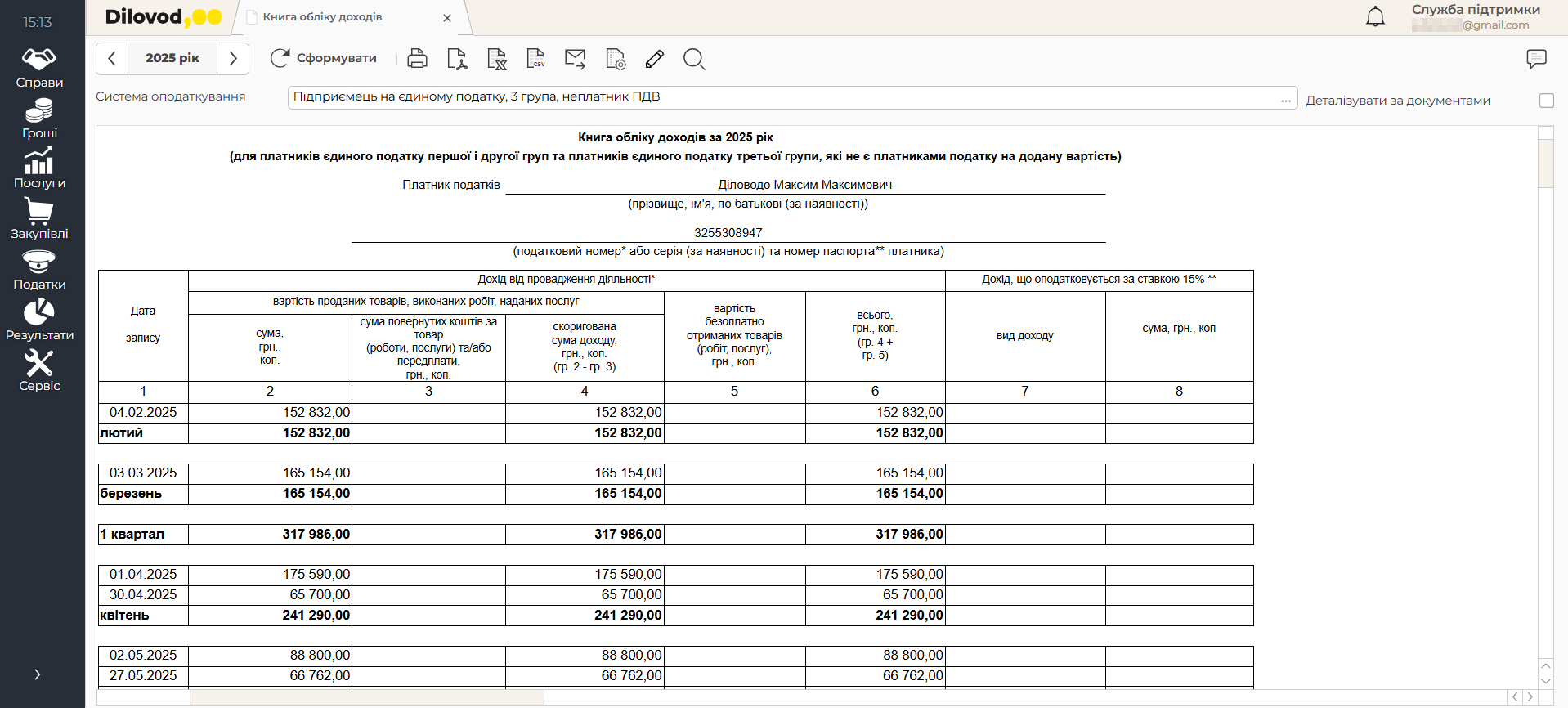Open search with magnifier icon
Viewport: 1568px width, 708px height.
click(694, 59)
